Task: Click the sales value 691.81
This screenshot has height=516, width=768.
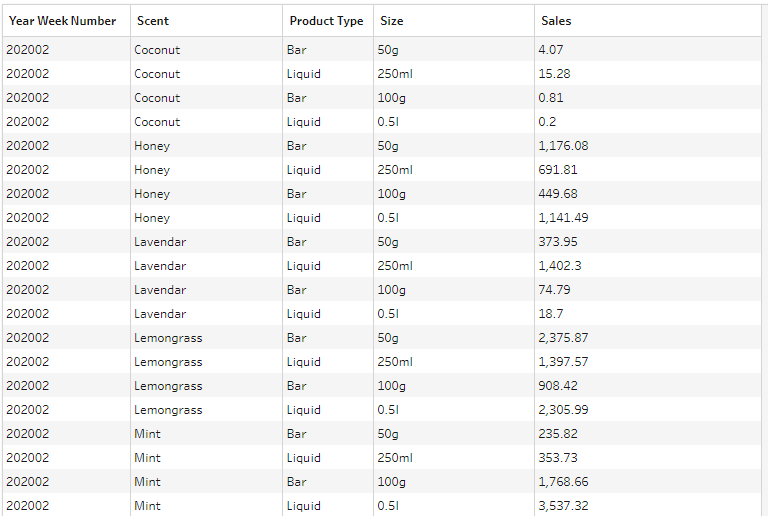Action: (x=557, y=170)
